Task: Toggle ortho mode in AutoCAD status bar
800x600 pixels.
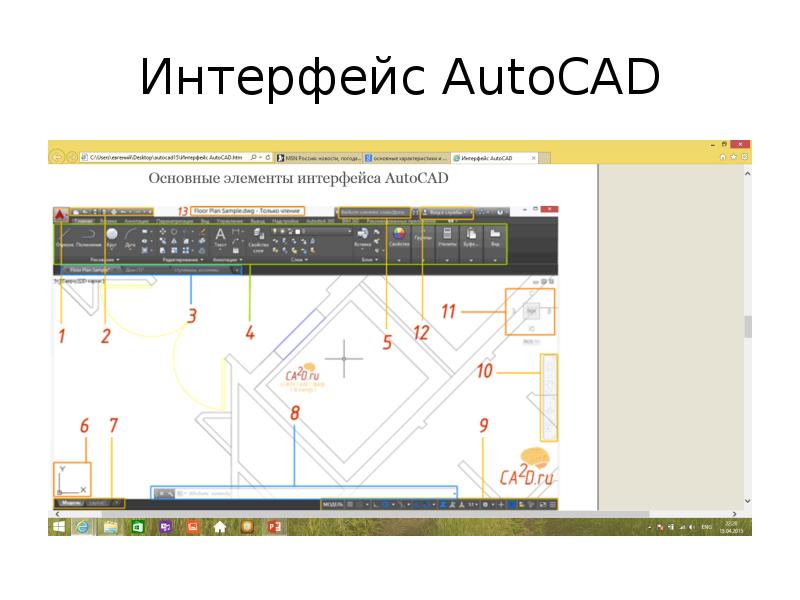Action: [376, 505]
